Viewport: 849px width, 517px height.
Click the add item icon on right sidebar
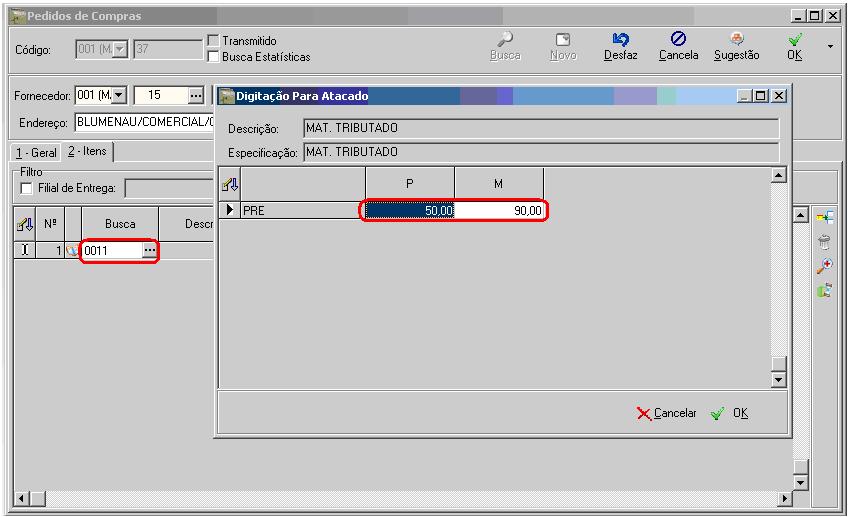click(x=825, y=216)
